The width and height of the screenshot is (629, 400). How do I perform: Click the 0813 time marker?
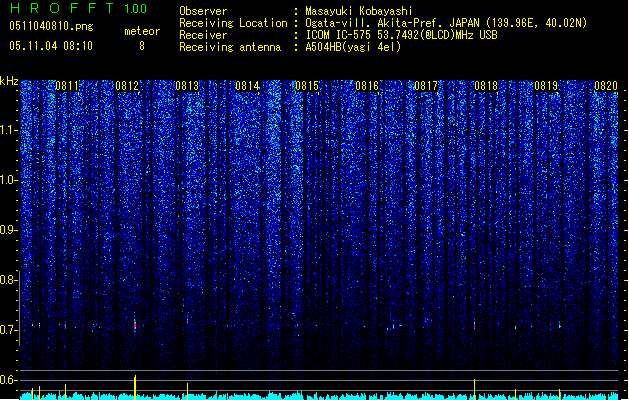(187, 85)
